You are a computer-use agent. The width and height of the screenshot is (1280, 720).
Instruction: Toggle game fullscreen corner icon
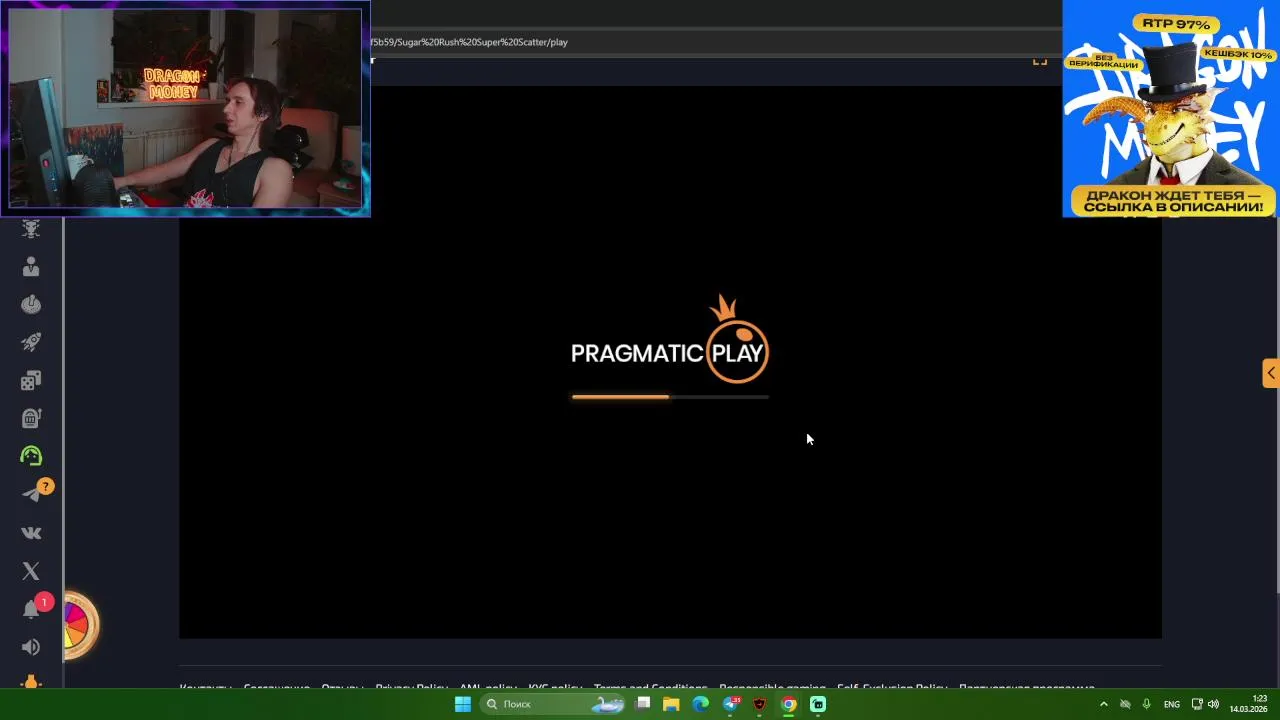tap(1040, 61)
